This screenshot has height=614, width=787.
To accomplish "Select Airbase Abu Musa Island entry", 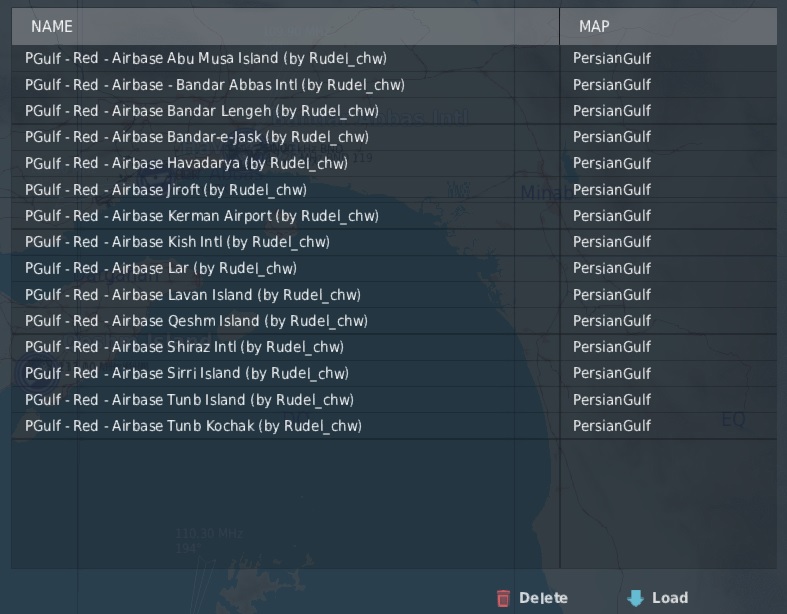I will coord(206,58).
